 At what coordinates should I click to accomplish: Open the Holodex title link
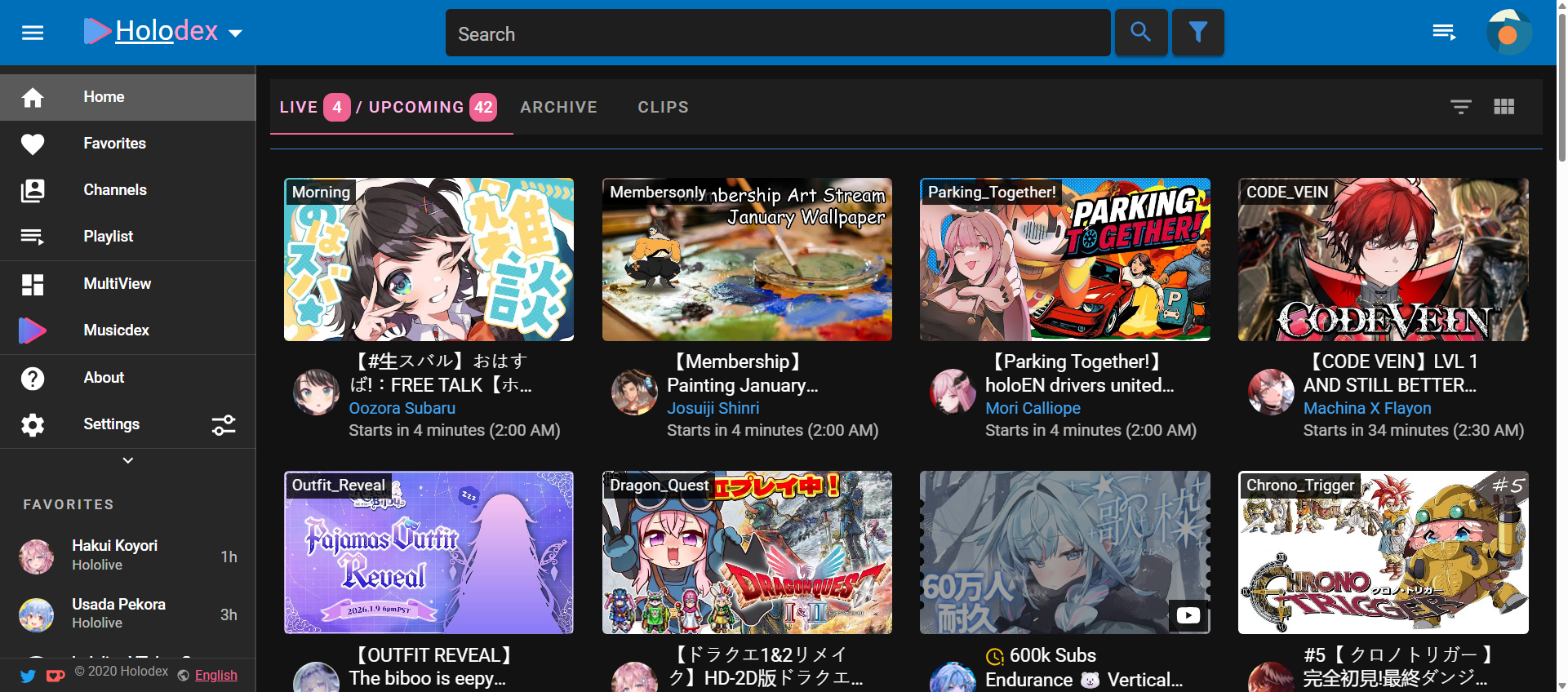(x=167, y=31)
